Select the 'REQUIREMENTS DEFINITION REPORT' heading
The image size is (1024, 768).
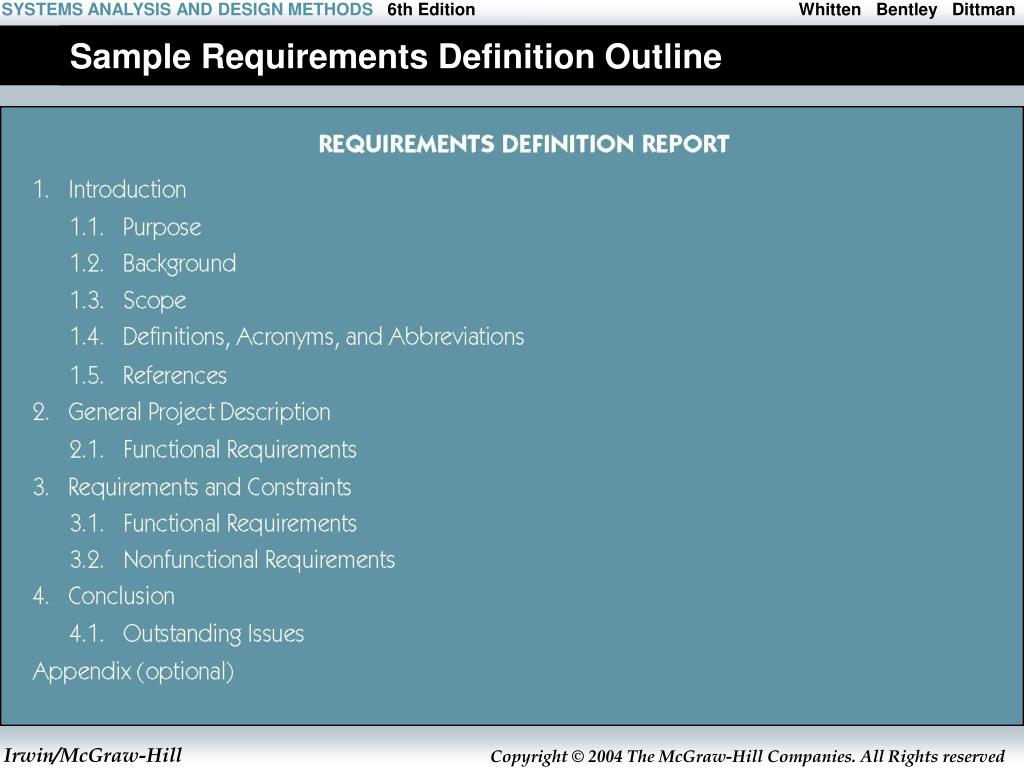pyautogui.click(x=524, y=144)
